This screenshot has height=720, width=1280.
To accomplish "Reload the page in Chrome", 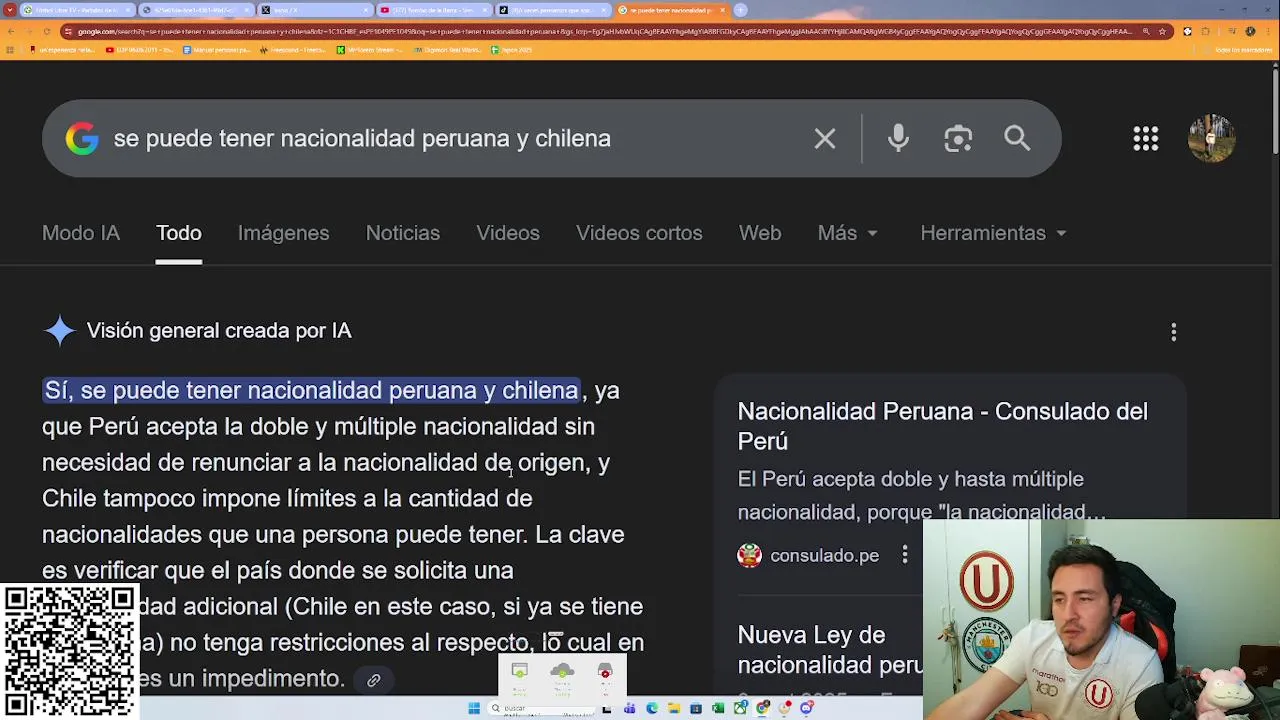I will (46, 31).
